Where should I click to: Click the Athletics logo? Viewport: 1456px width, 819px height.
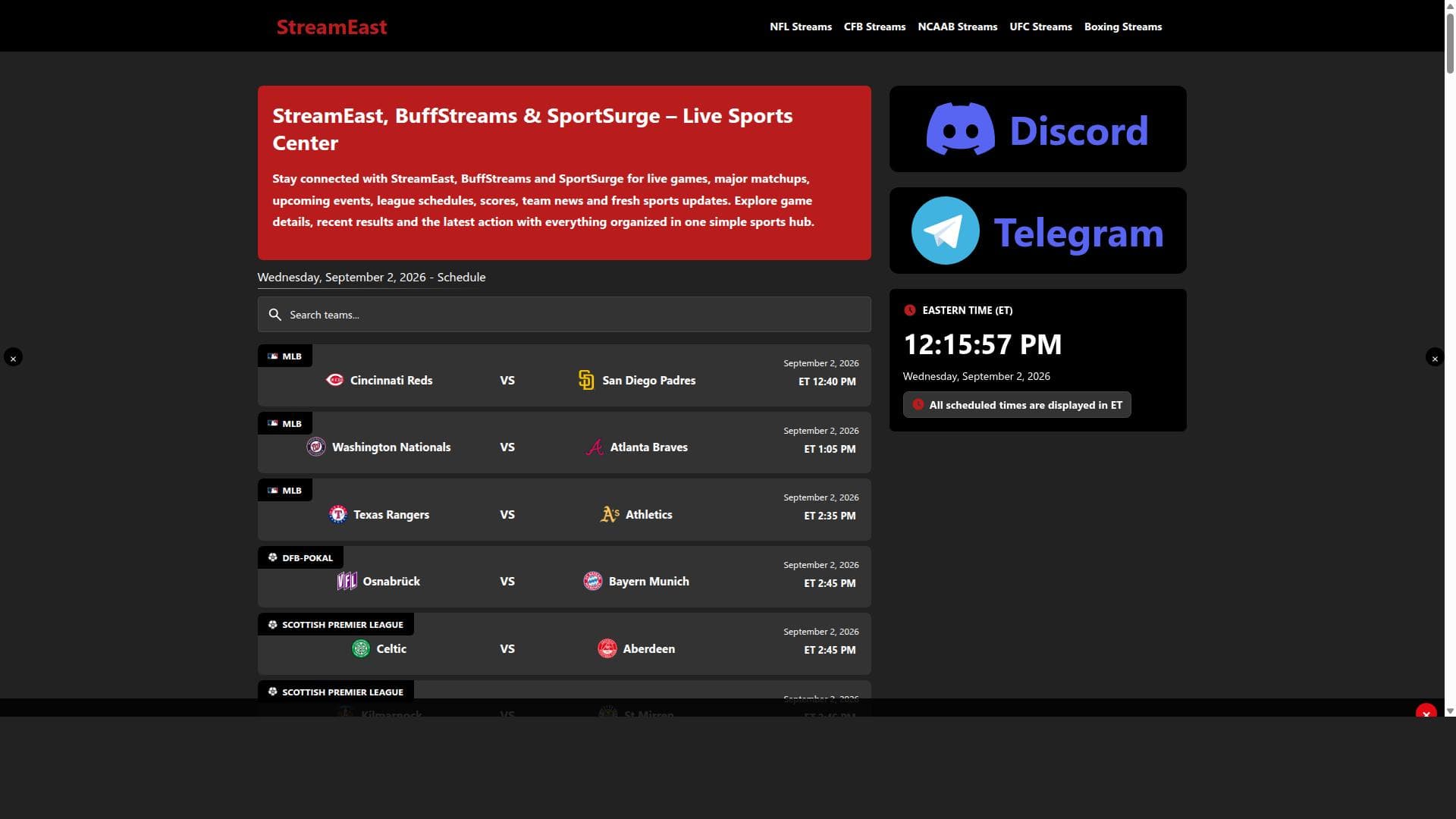point(610,514)
